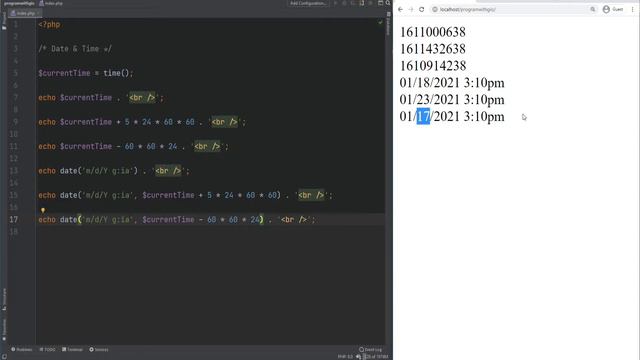This screenshot has width=640, height=360.
Task: Click the index.php breadcrumb in navigation bar
Action: (51, 3)
